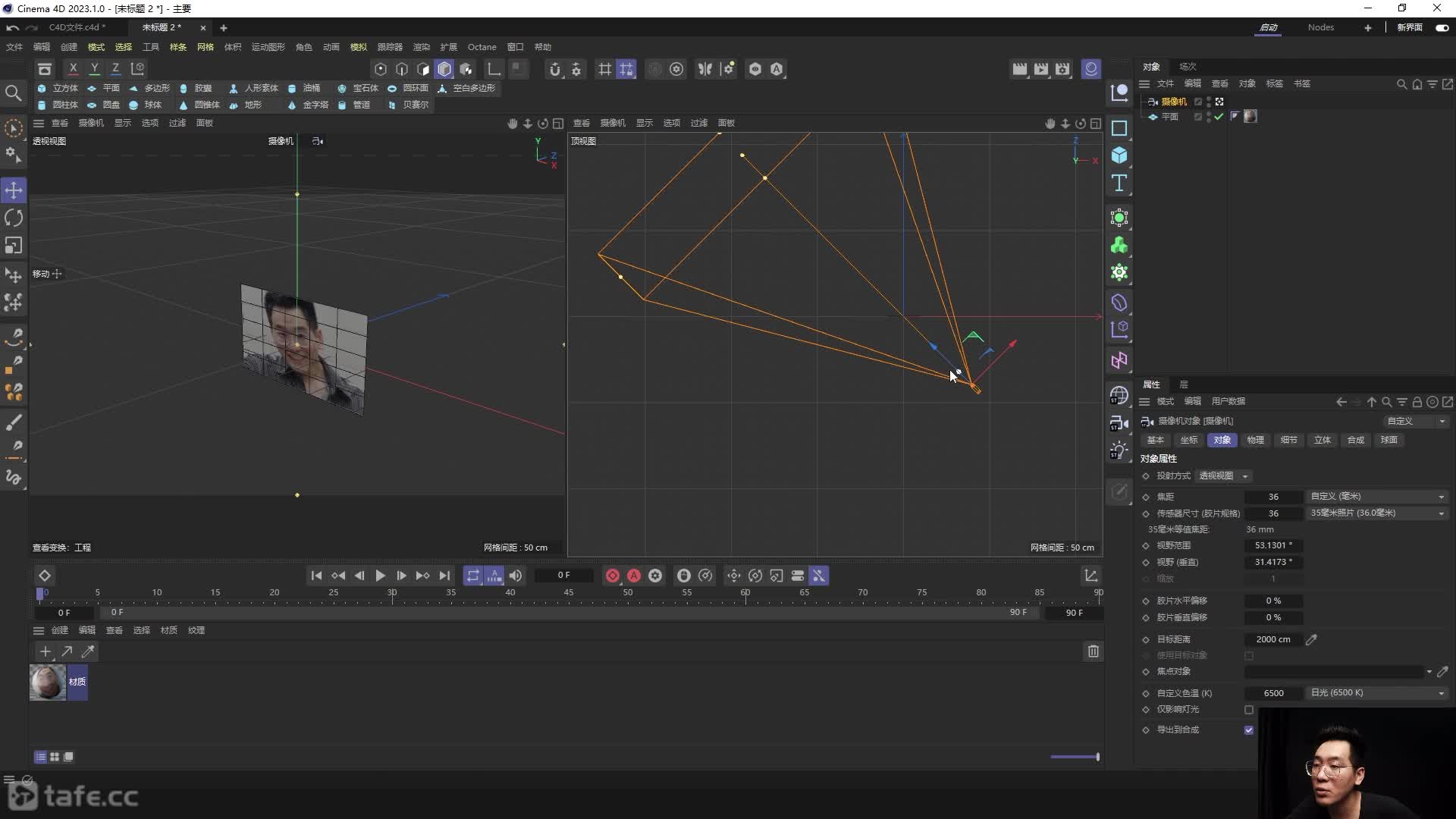Toggle loop playback mode
This screenshot has height=819, width=1456.
[x=472, y=576]
